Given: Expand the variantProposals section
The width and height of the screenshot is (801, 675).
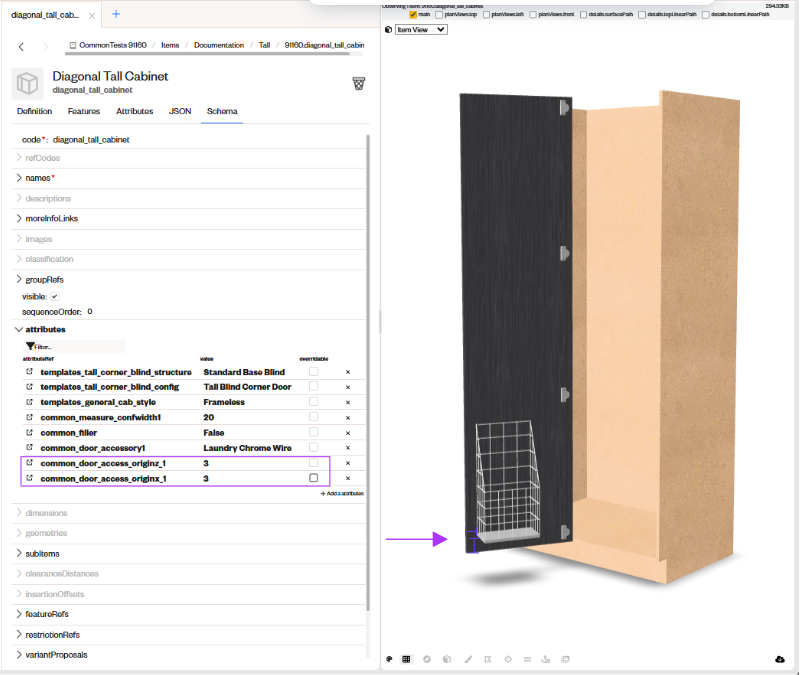Looking at the screenshot, I should click(19, 655).
